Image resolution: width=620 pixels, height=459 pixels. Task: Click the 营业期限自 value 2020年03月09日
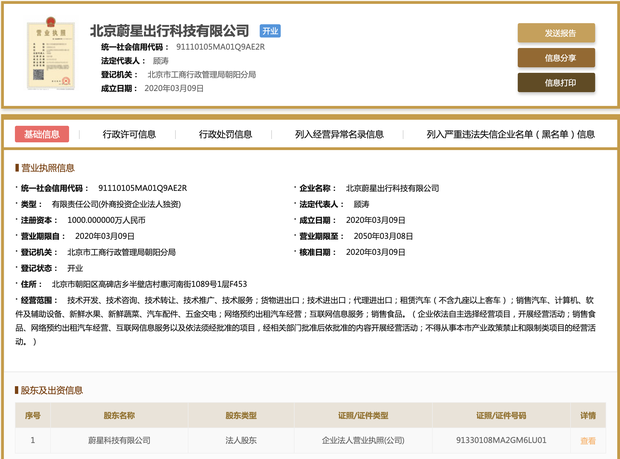pyautogui.click(x=105, y=236)
